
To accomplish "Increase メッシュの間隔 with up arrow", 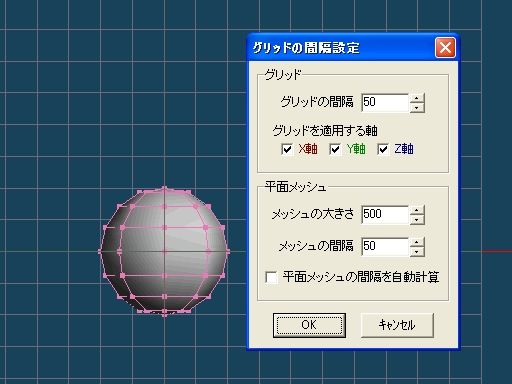I will point(417,242).
